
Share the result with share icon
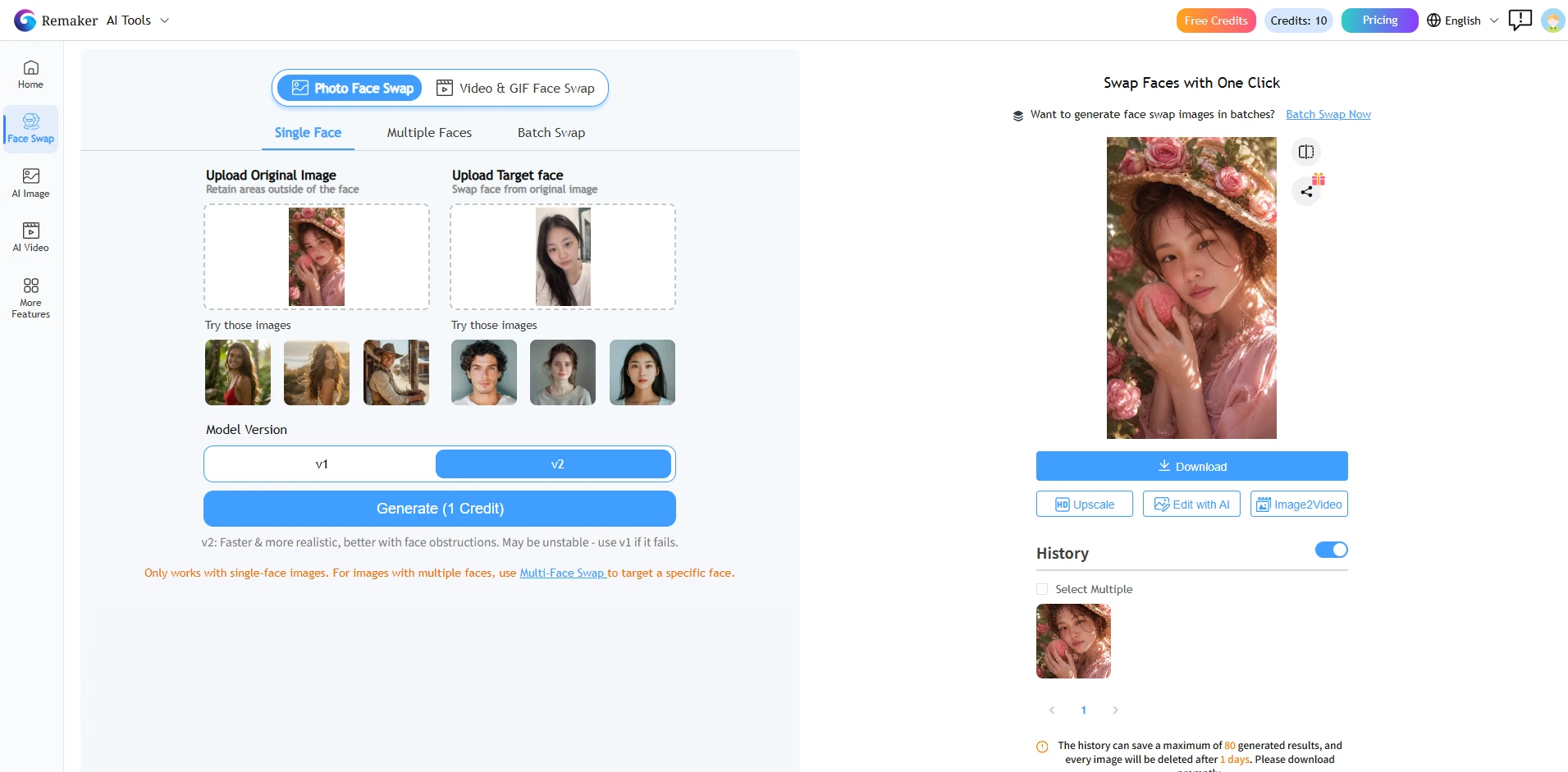[x=1306, y=191]
